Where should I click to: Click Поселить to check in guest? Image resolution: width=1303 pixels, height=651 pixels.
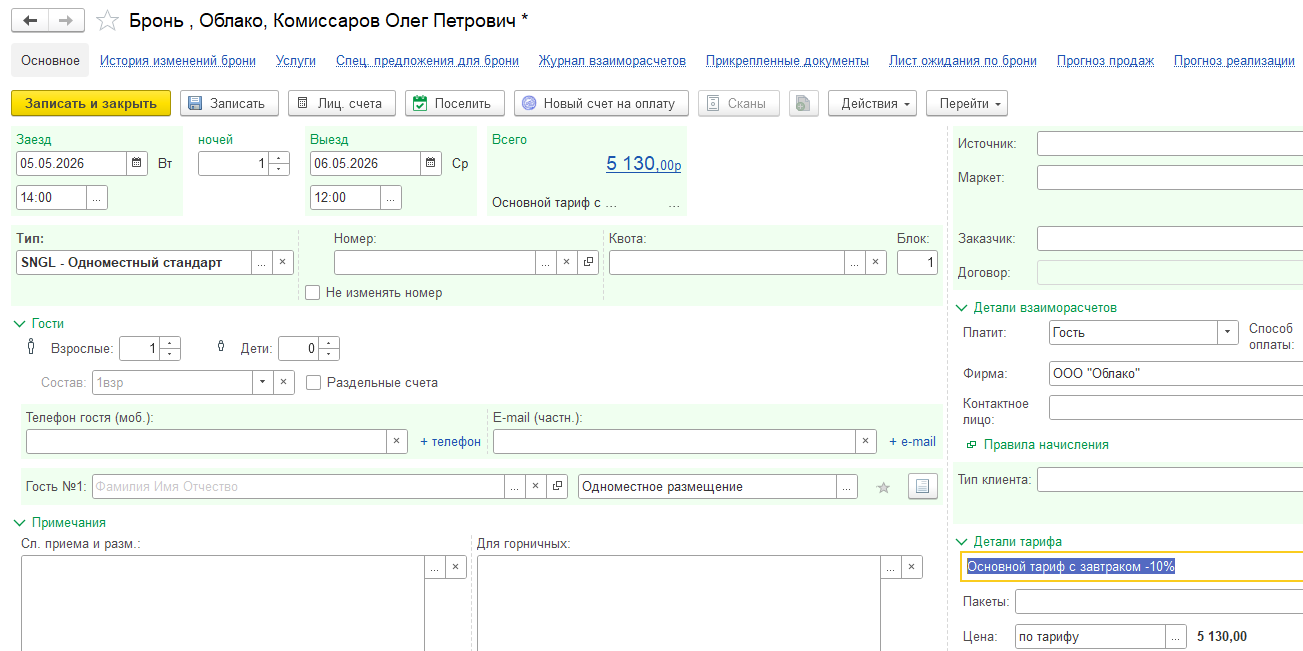pyautogui.click(x=455, y=103)
